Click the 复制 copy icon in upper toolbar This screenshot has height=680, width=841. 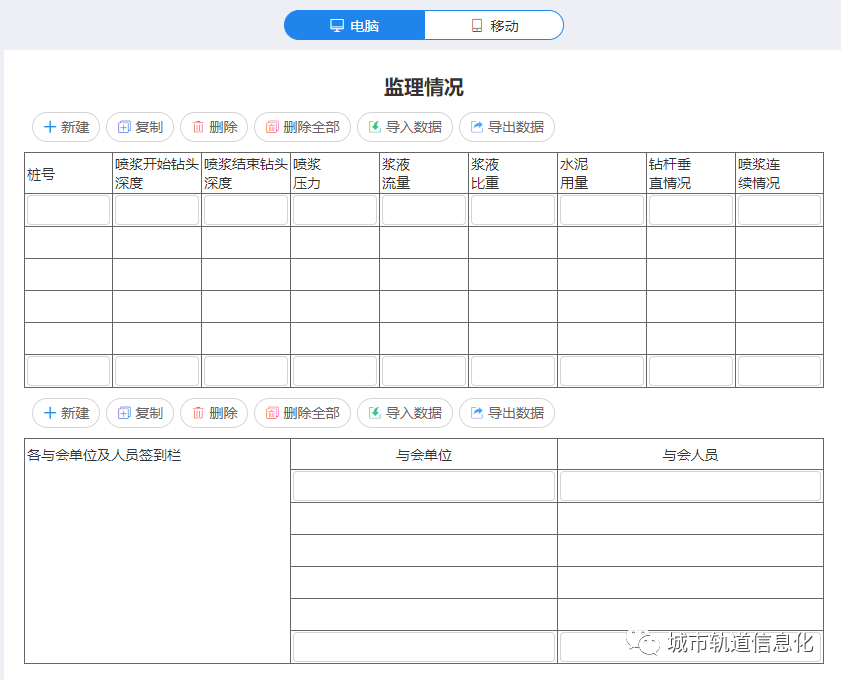click(124, 127)
